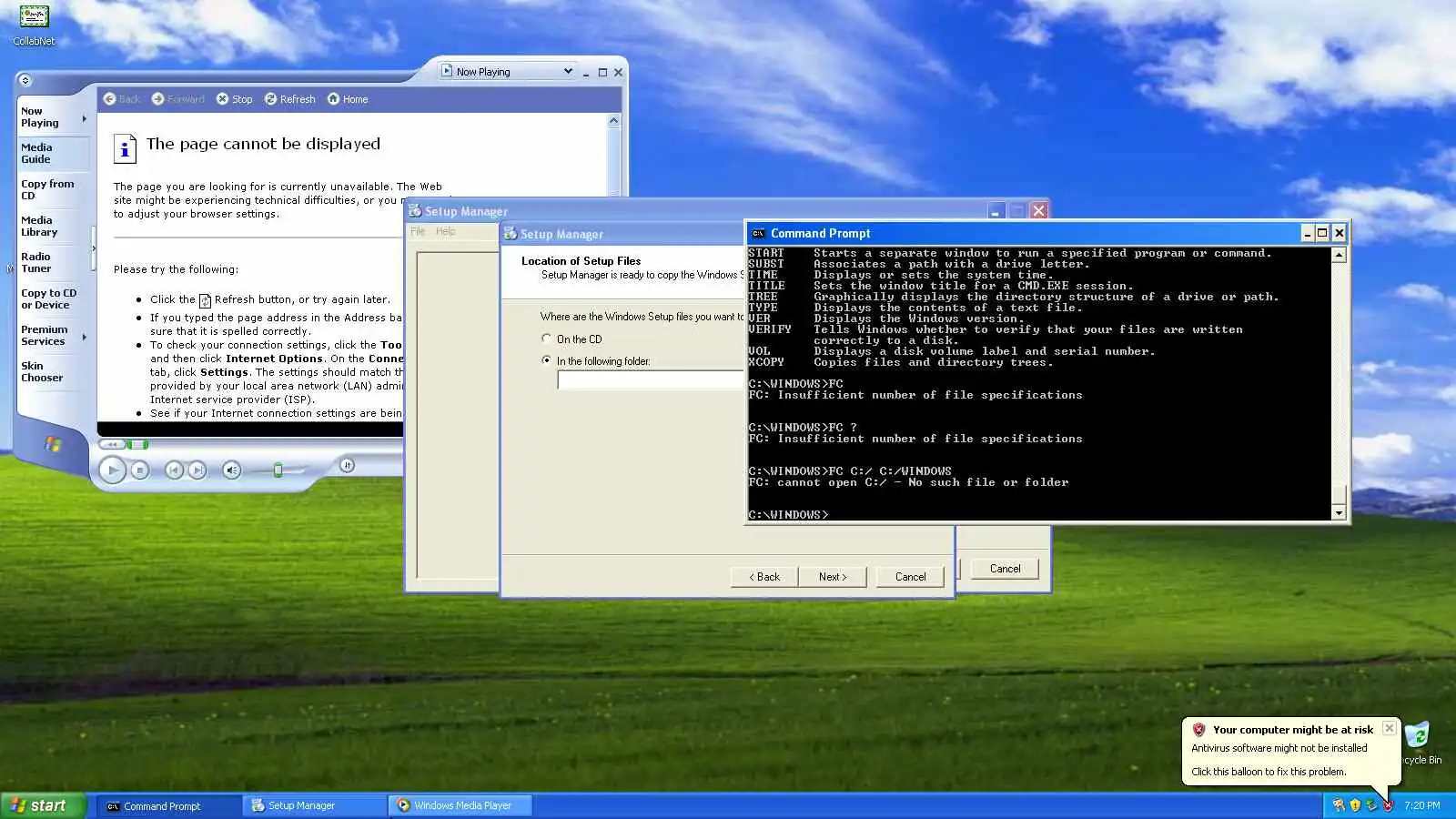Click the Next track button in Media Player
The height and width of the screenshot is (819, 1456).
tap(197, 470)
